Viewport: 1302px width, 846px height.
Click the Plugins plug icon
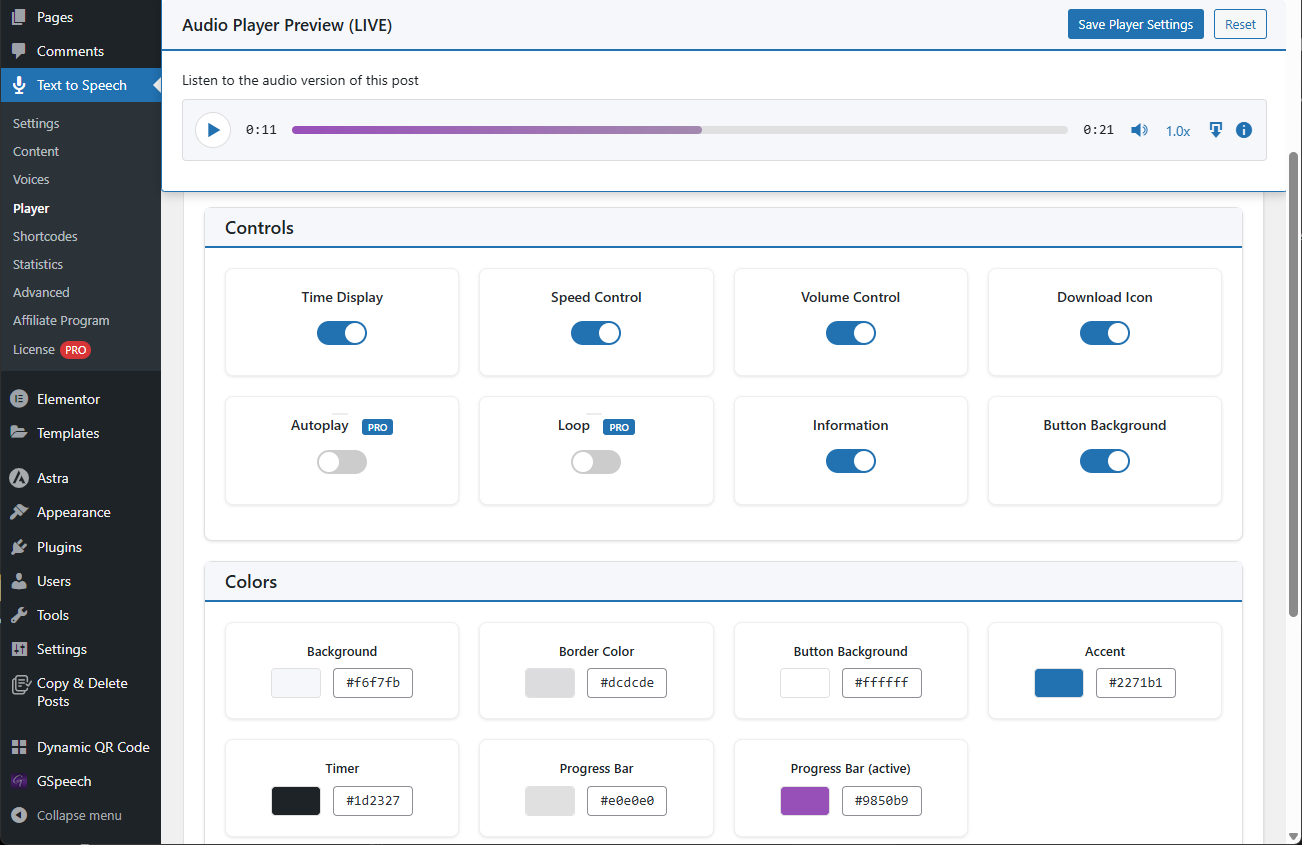click(x=19, y=547)
